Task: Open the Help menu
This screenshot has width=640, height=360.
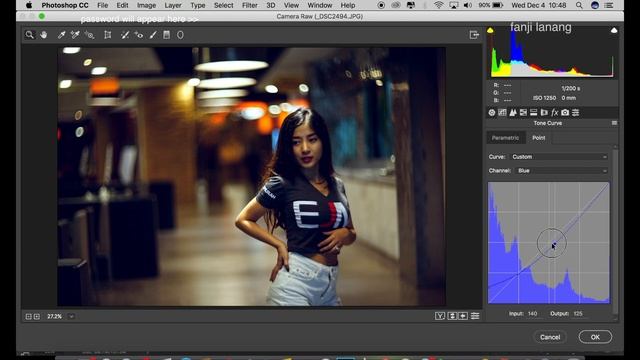Action: tap(348, 5)
